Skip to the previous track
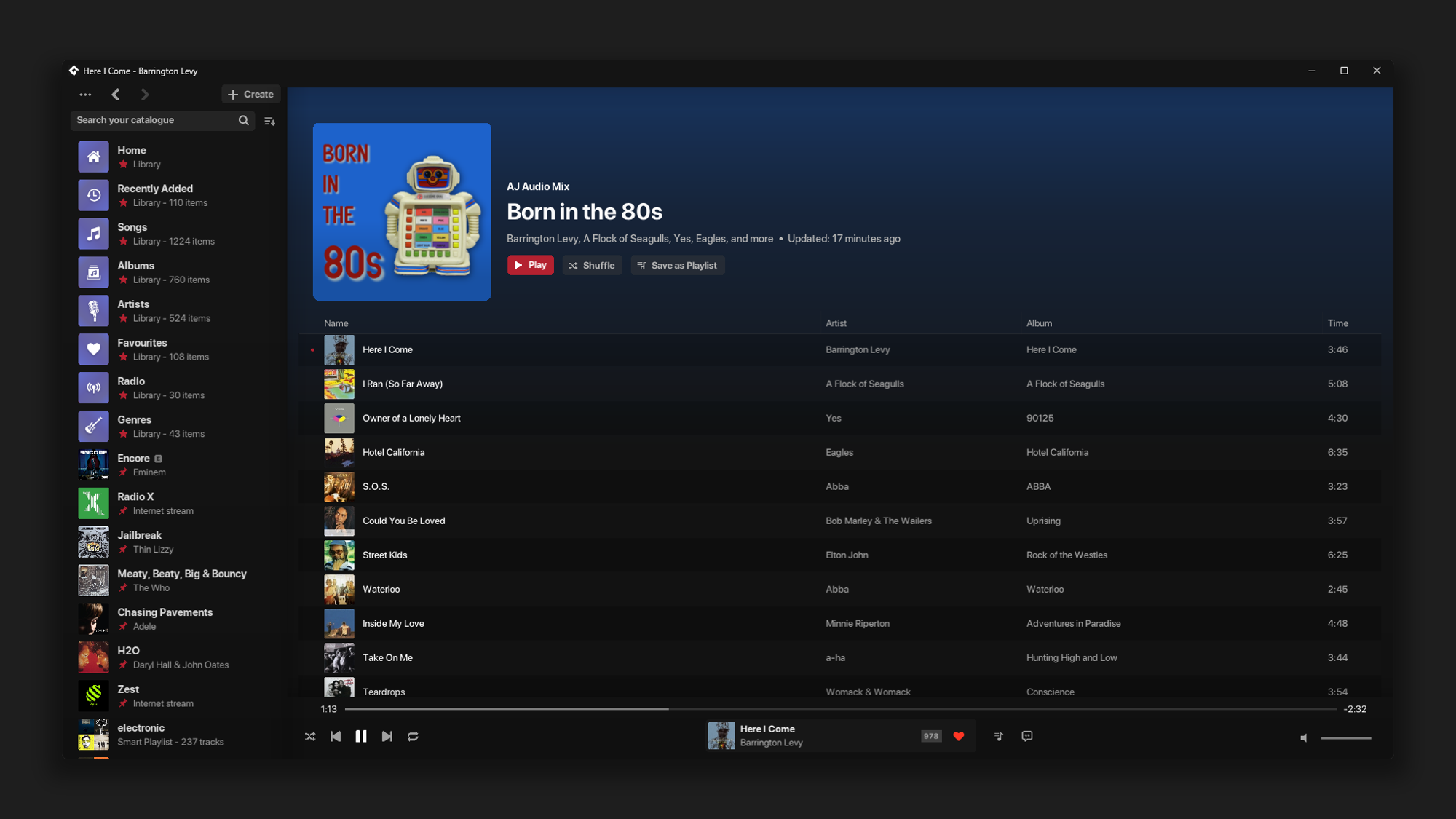Screen dimensions: 1456x819 [x=336, y=737]
